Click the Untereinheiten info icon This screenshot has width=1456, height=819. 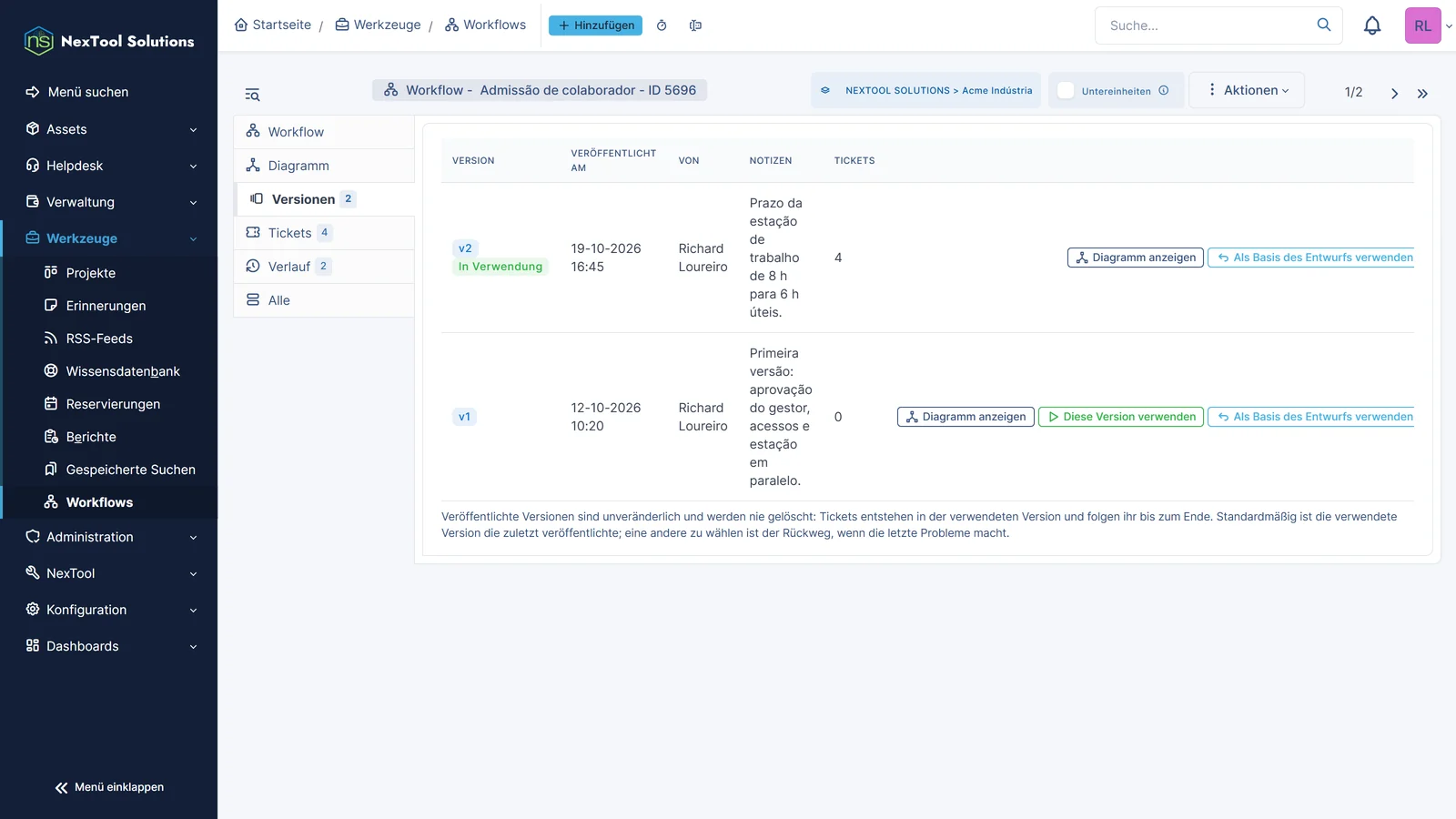1163,90
